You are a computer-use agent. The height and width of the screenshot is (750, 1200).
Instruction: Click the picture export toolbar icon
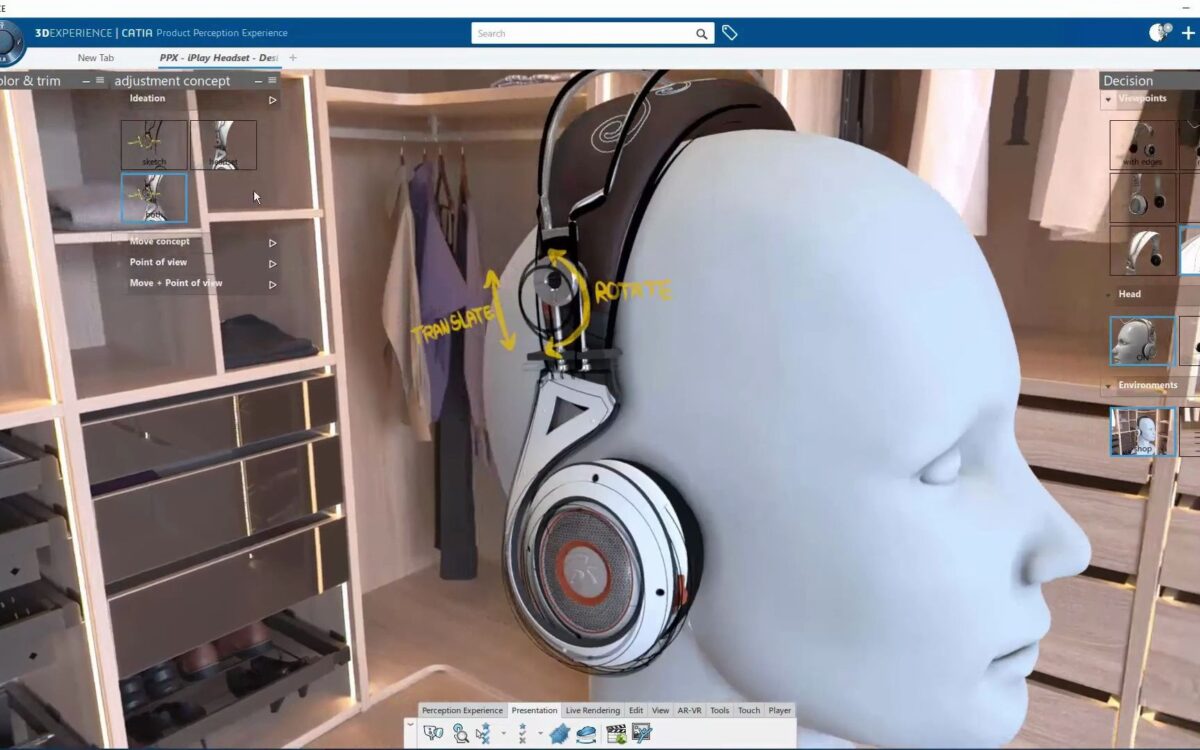[x=642, y=733]
